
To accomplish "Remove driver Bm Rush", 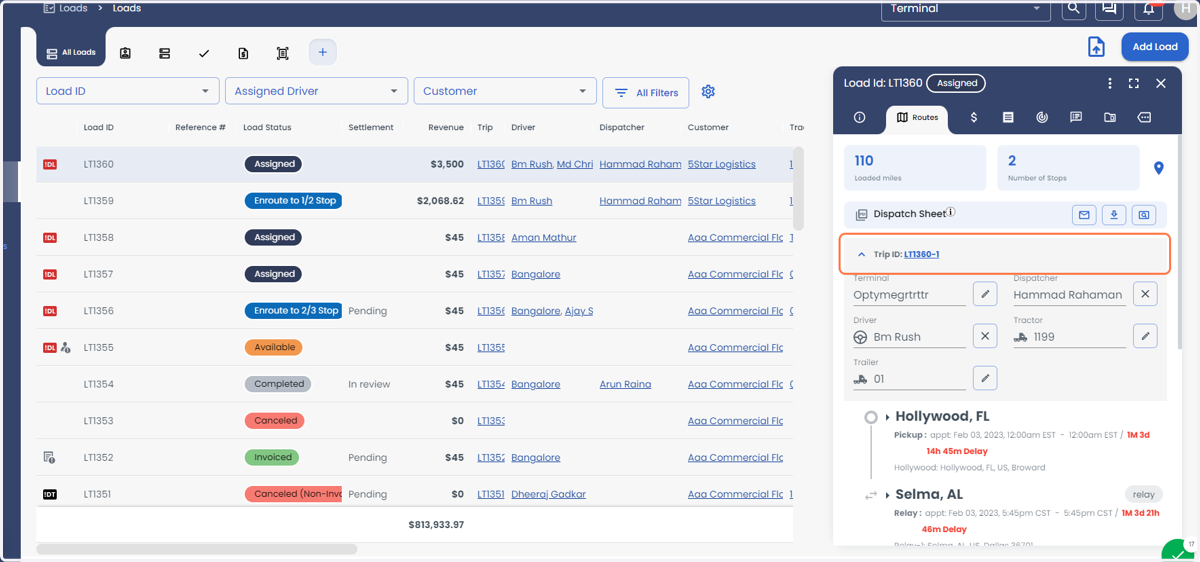I will (985, 336).
